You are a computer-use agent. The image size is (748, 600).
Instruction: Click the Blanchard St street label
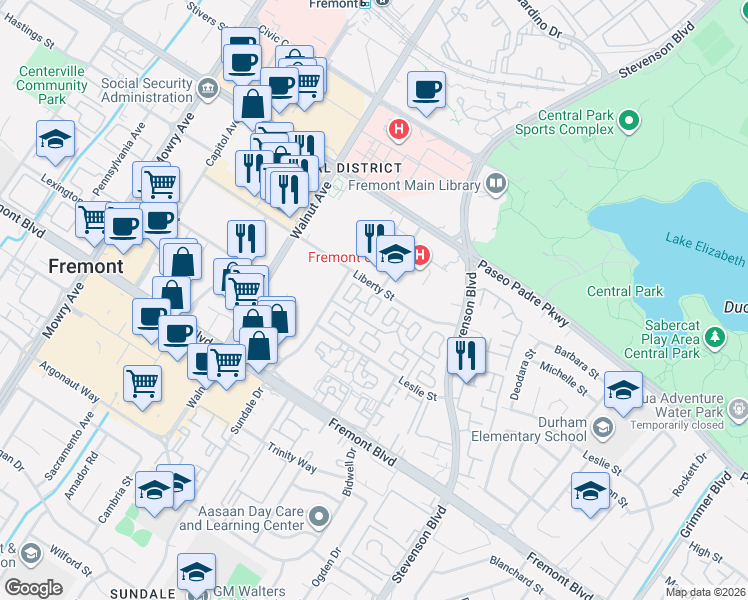coord(517,575)
